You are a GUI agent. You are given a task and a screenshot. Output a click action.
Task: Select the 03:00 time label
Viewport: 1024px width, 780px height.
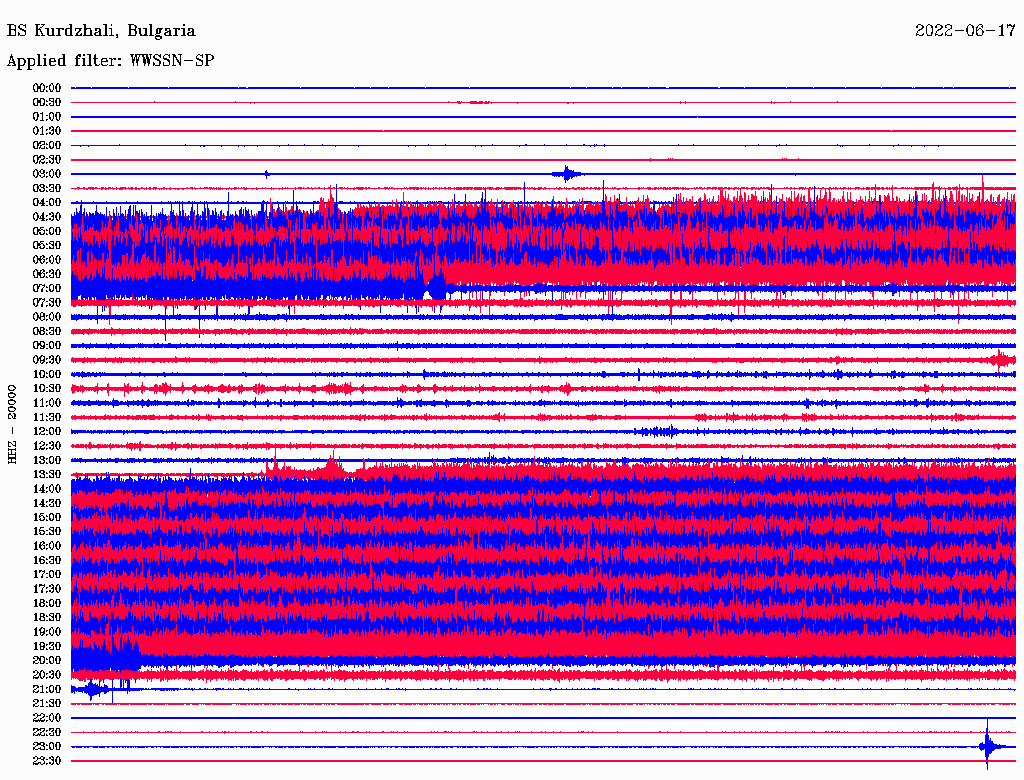[x=47, y=174]
